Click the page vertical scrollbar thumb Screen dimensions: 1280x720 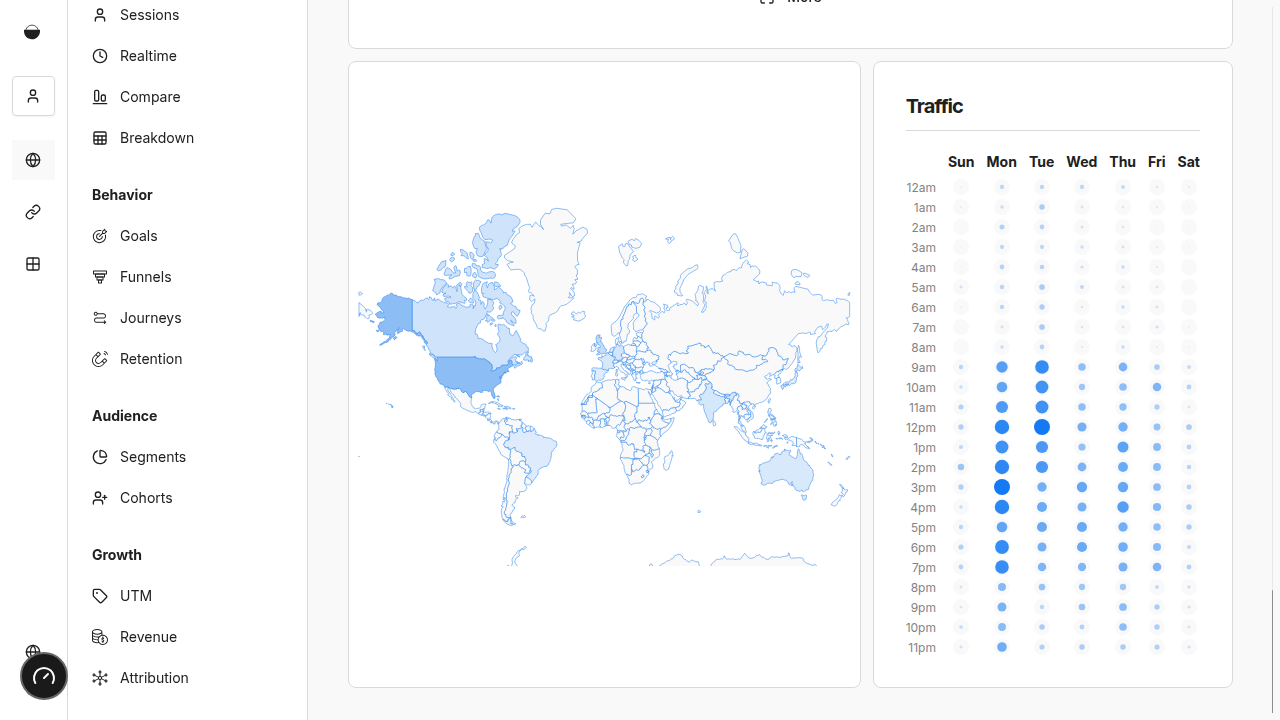[1273, 650]
